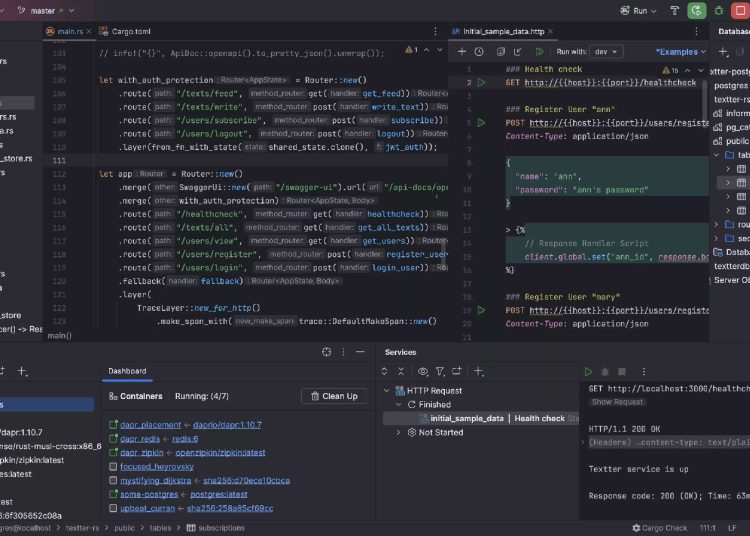
Task: Collapse the Finished node in Services tree
Action: pos(398,405)
